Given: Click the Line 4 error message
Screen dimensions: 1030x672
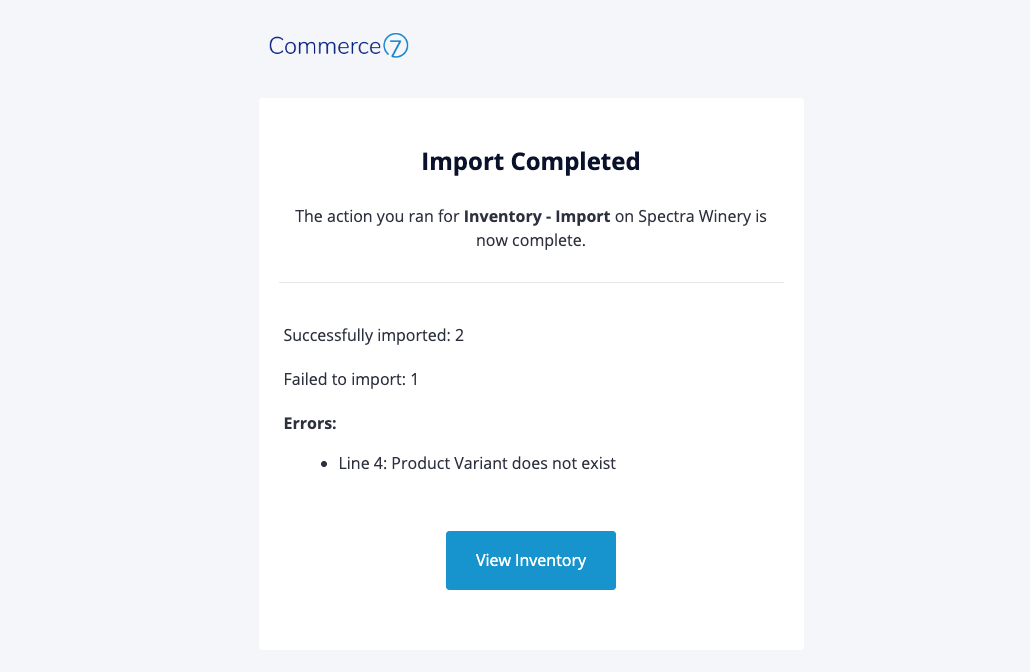Looking at the screenshot, I should point(477,463).
